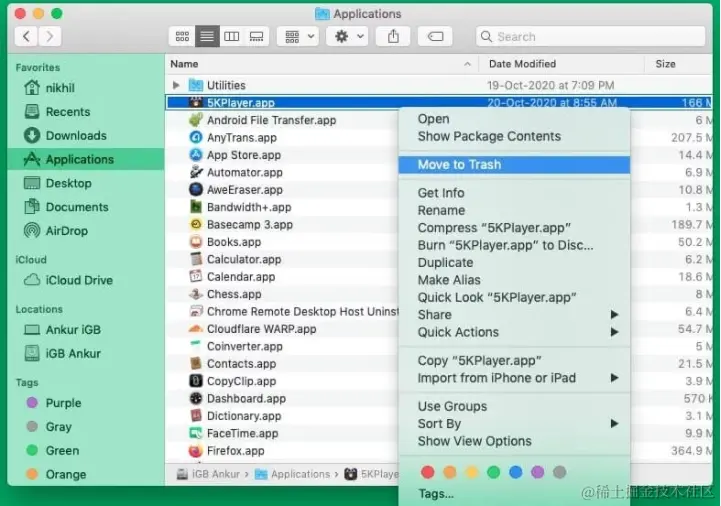Open the gear Action menu

[348, 36]
